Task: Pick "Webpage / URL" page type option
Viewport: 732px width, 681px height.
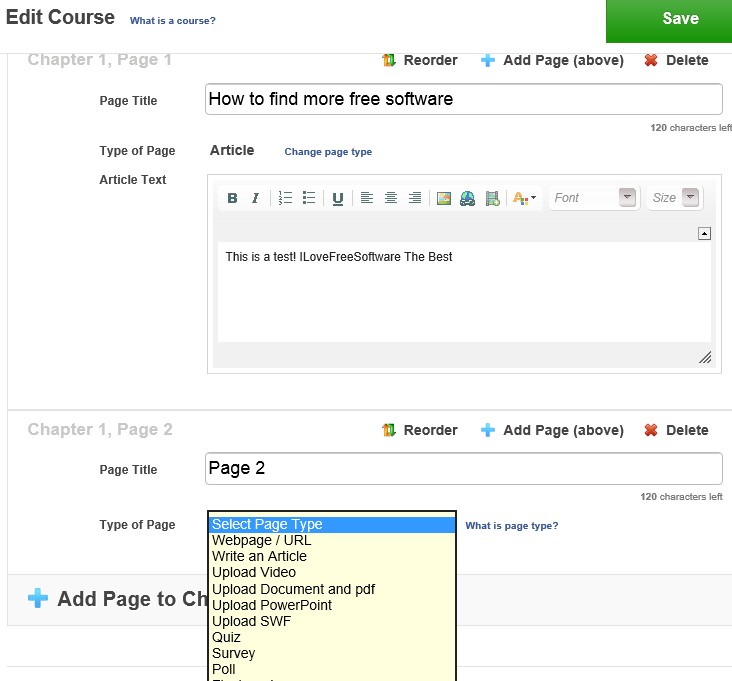Action: click(261, 541)
